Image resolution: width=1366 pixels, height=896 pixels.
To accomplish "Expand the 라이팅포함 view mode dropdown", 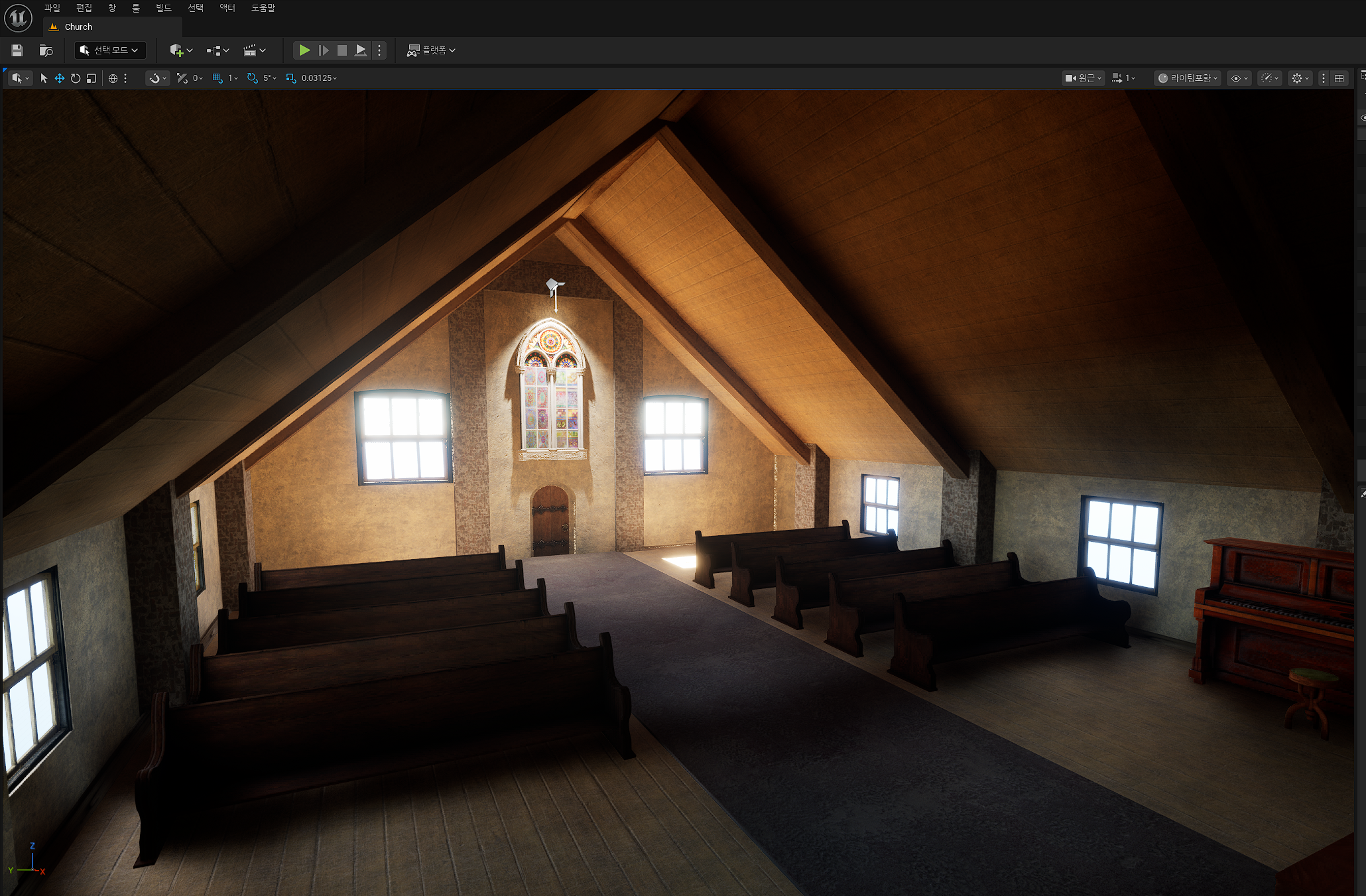I will 1188,78.
